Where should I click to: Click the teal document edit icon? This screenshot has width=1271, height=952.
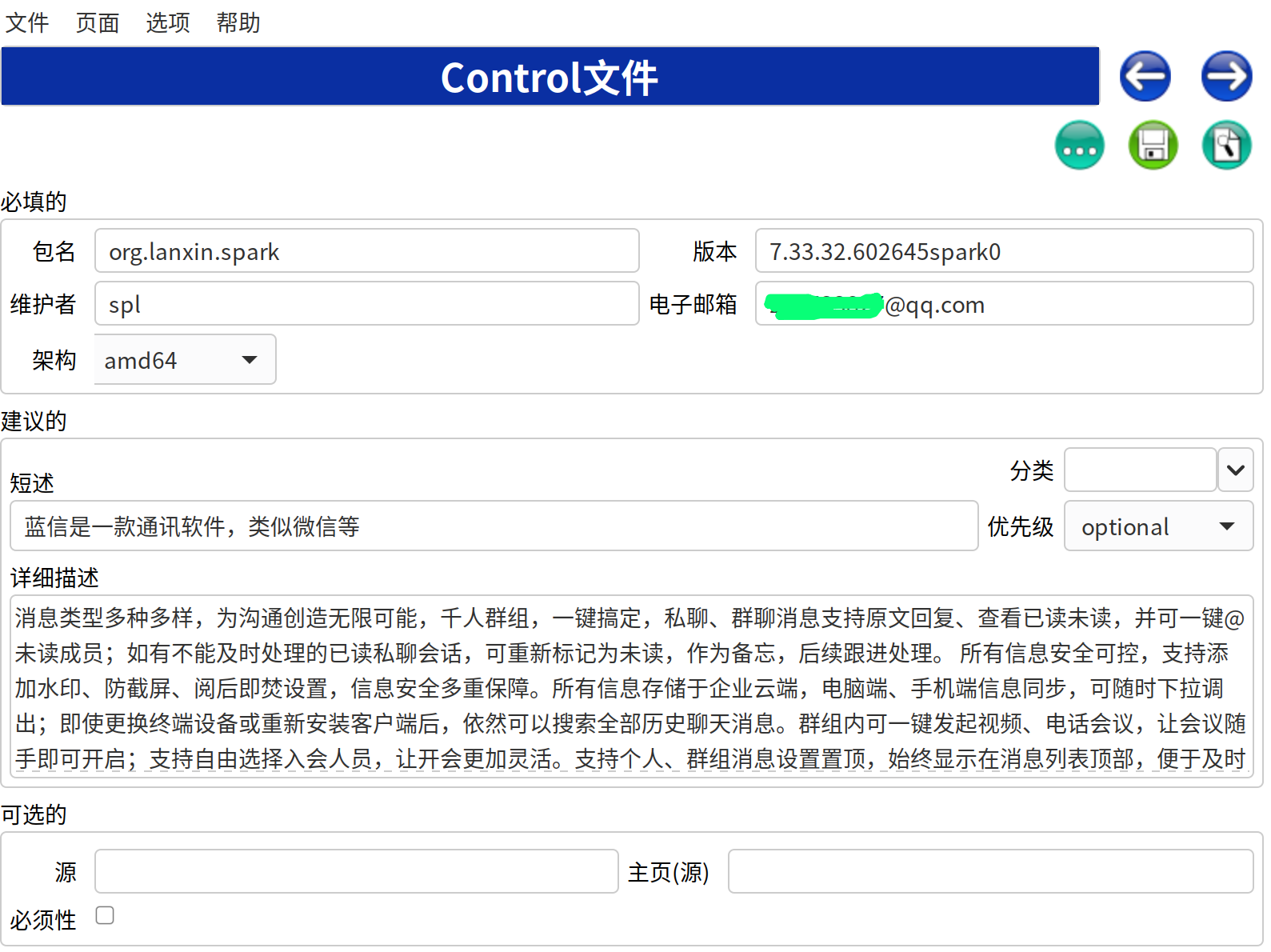coord(1226,146)
